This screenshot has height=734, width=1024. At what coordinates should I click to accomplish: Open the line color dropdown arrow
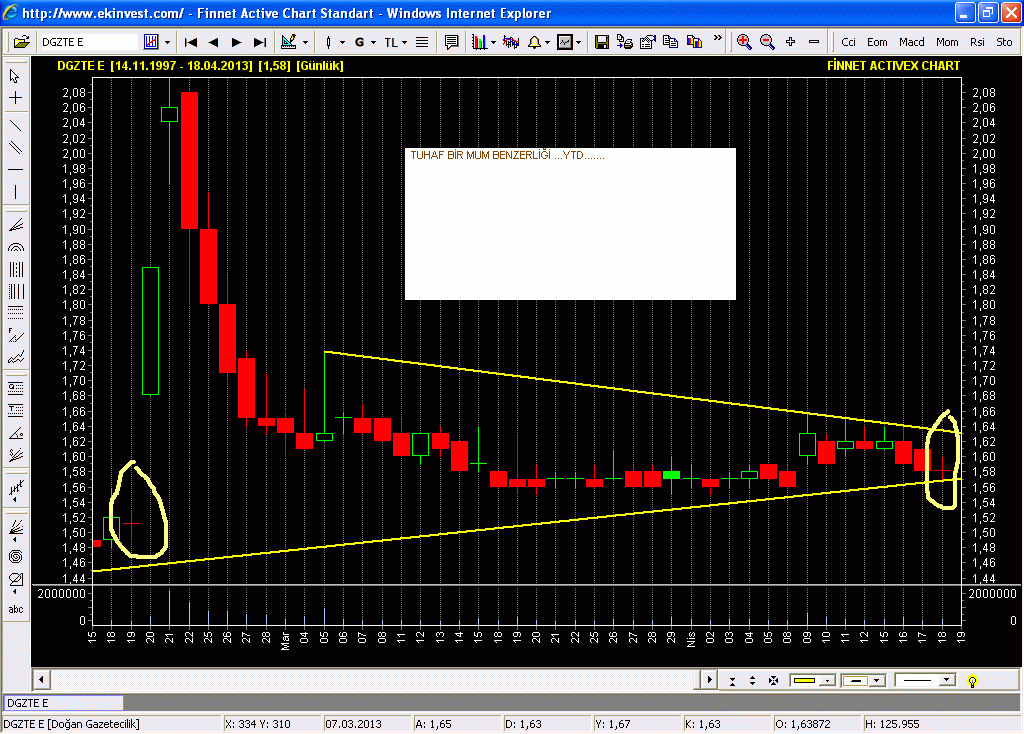(827, 680)
